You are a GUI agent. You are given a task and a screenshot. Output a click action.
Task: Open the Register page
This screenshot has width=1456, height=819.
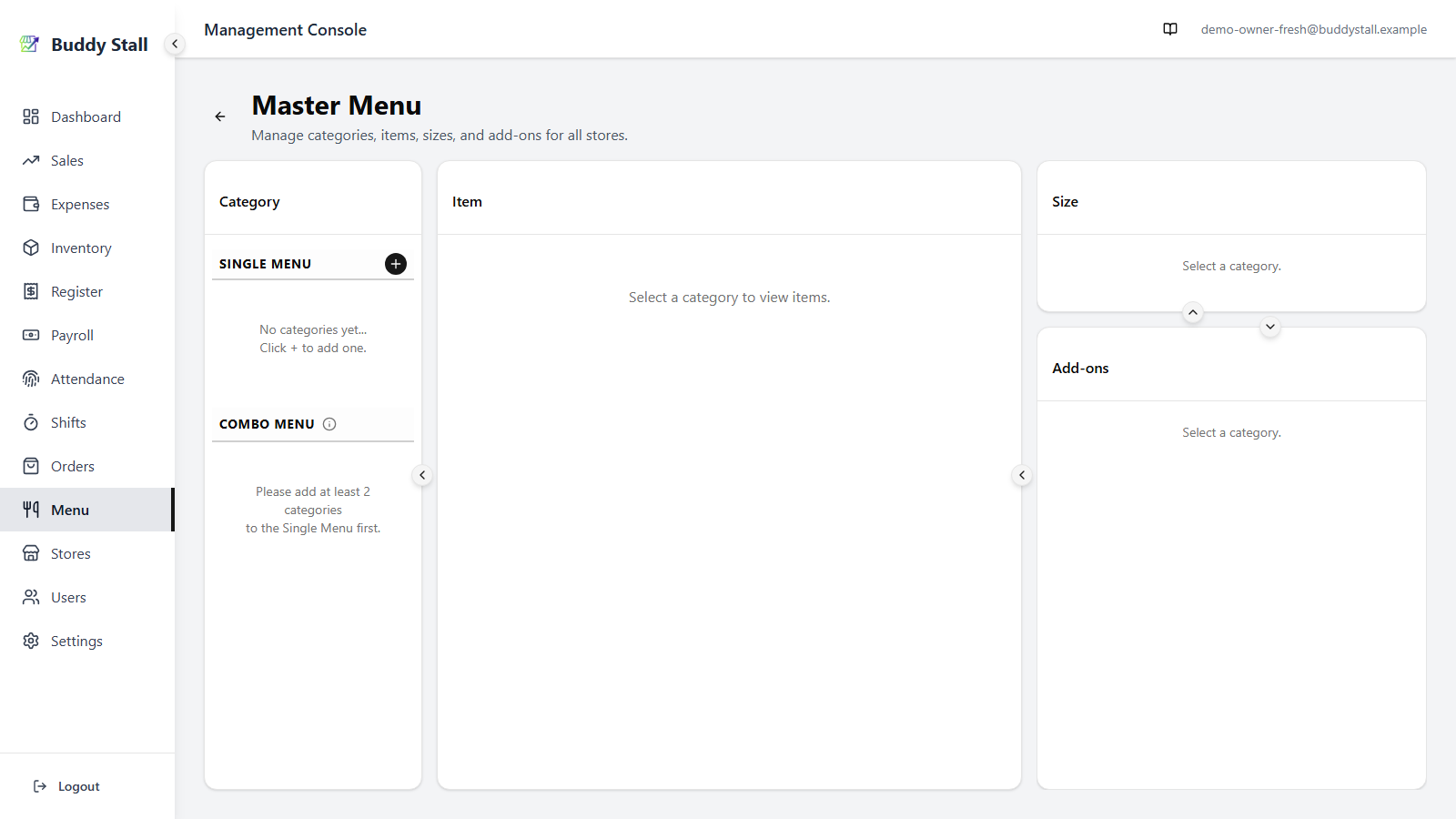87,291
